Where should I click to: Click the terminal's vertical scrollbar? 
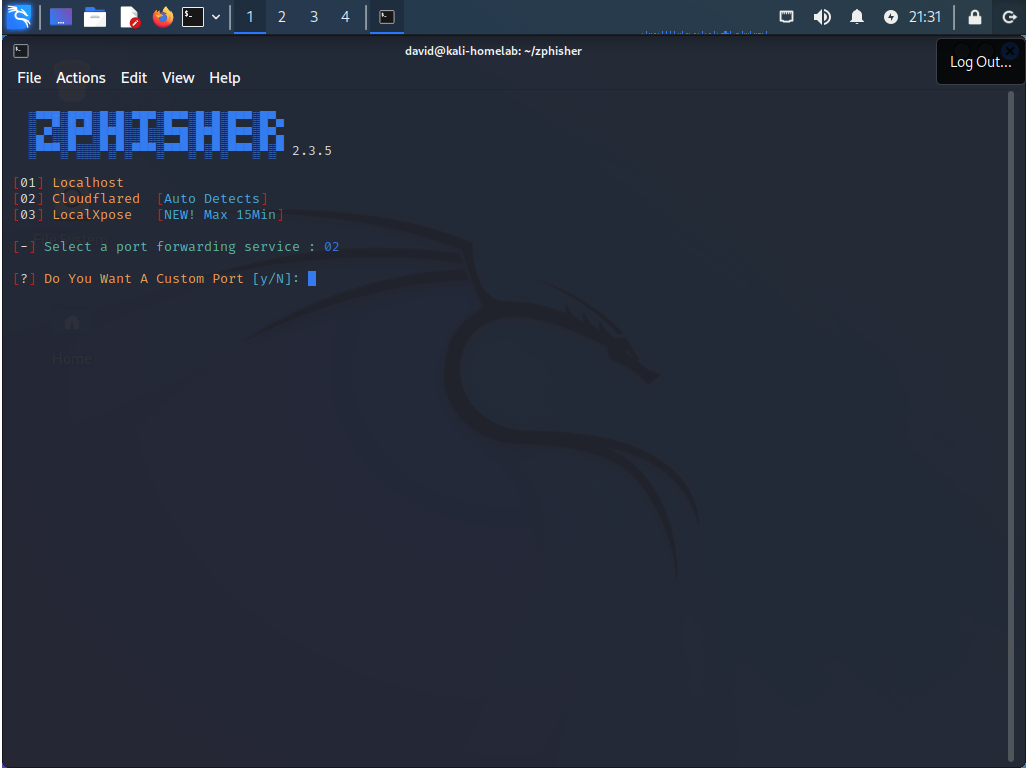[1011, 425]
